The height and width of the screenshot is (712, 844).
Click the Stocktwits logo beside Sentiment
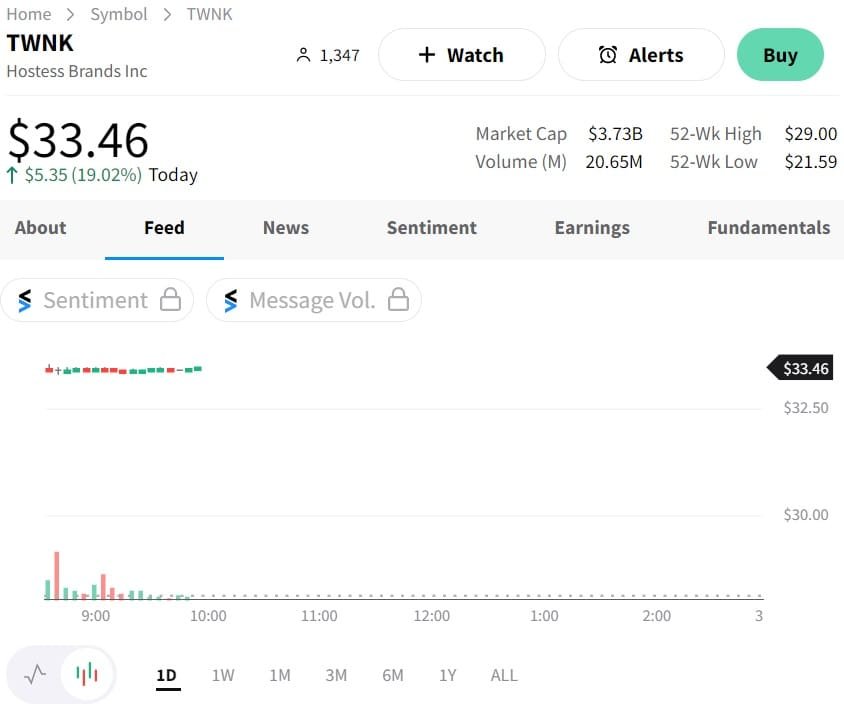point(25,300)
